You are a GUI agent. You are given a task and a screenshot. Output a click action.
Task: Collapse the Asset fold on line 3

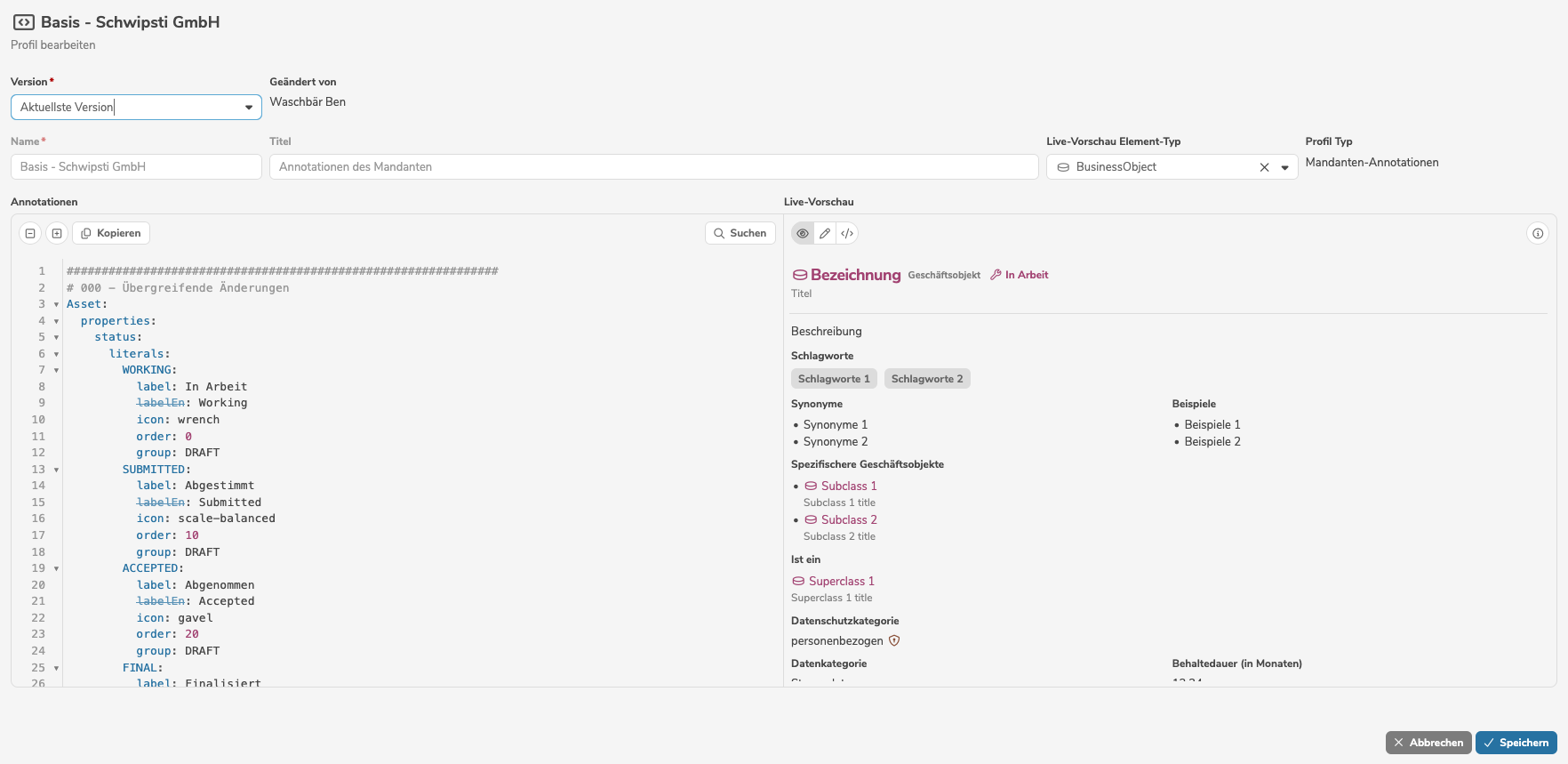56,304
